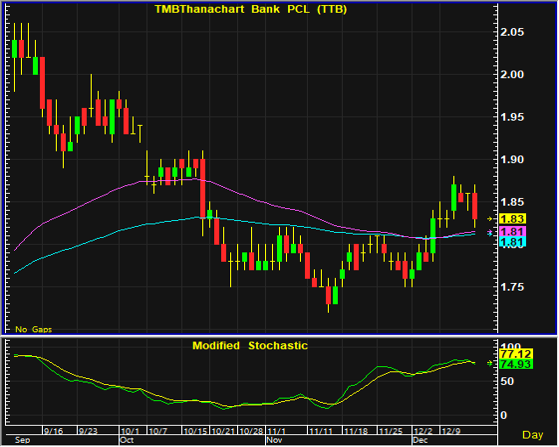The height and width of the screenshot is (447, 559).
Task: Select the cyan 1.81 moving average label
Action: pyautogui.click(x=512, y=242)
